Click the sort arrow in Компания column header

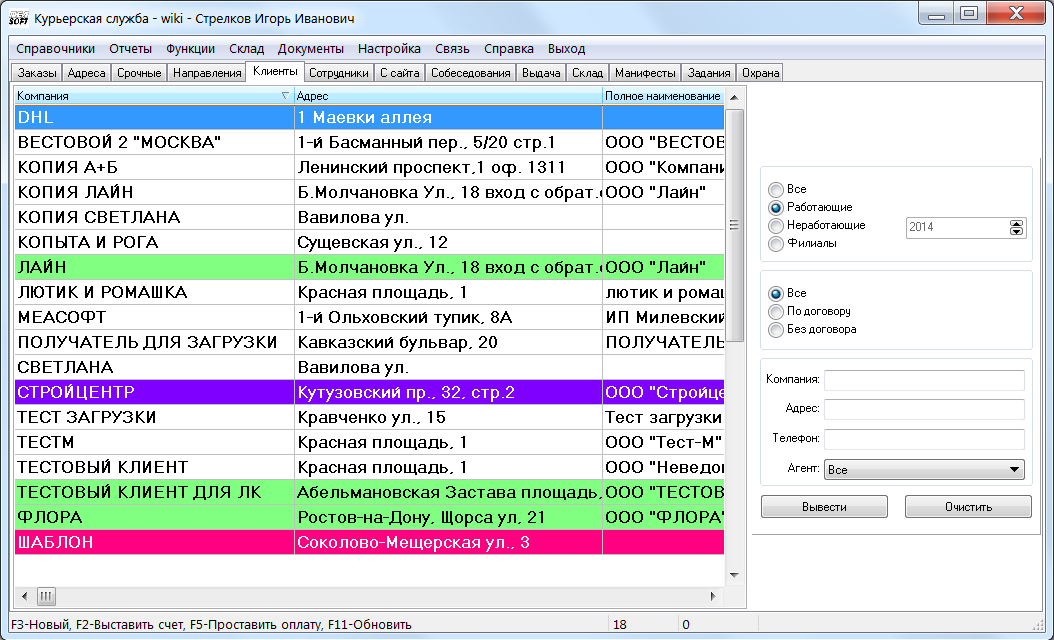[285, 96]
